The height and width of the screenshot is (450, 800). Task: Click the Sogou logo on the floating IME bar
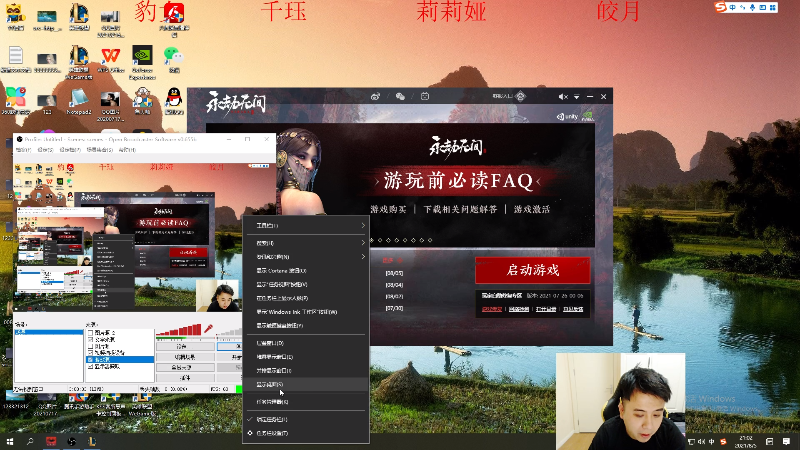721,7
